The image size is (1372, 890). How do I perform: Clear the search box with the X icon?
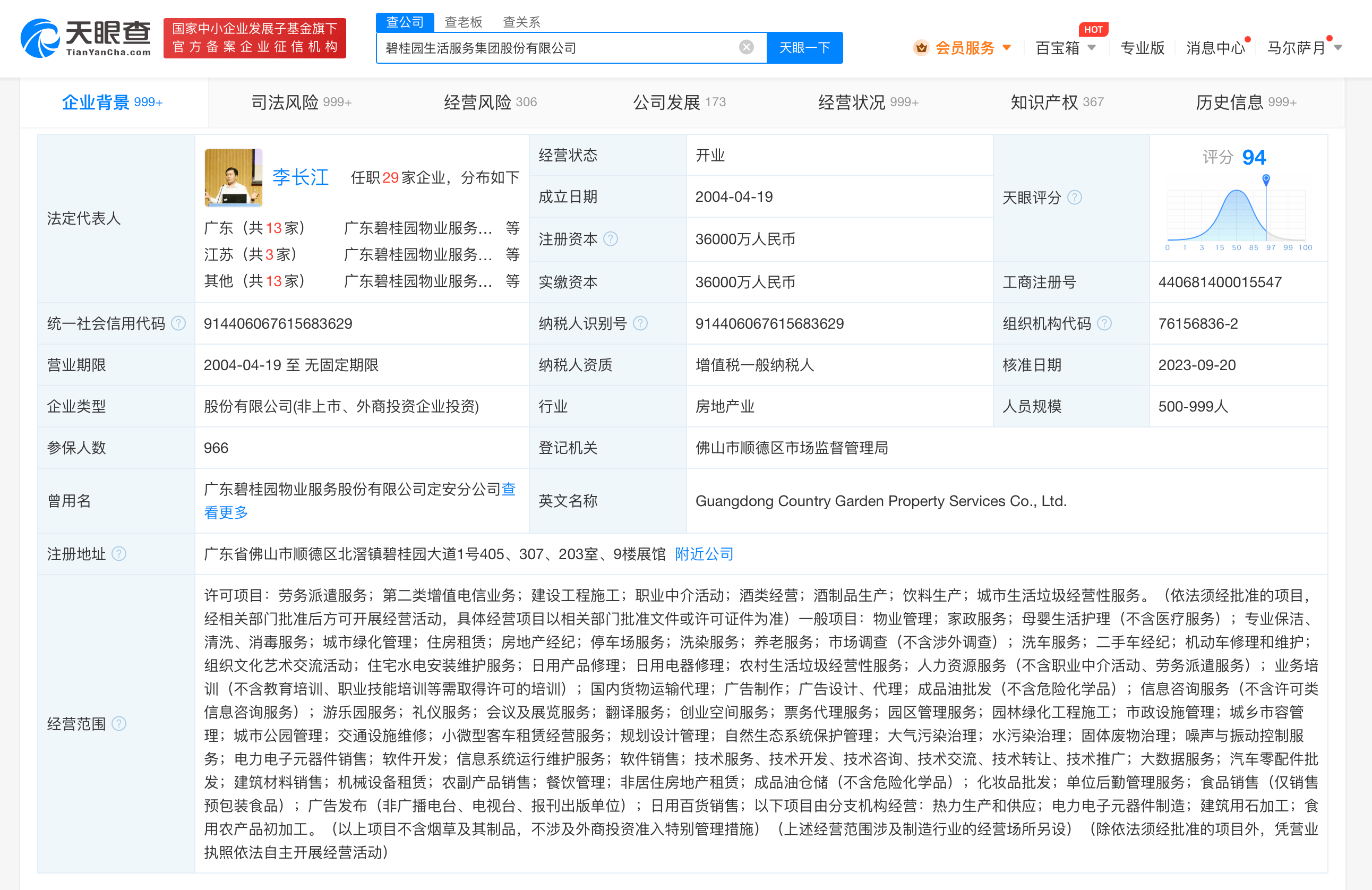tap(747, 47)
